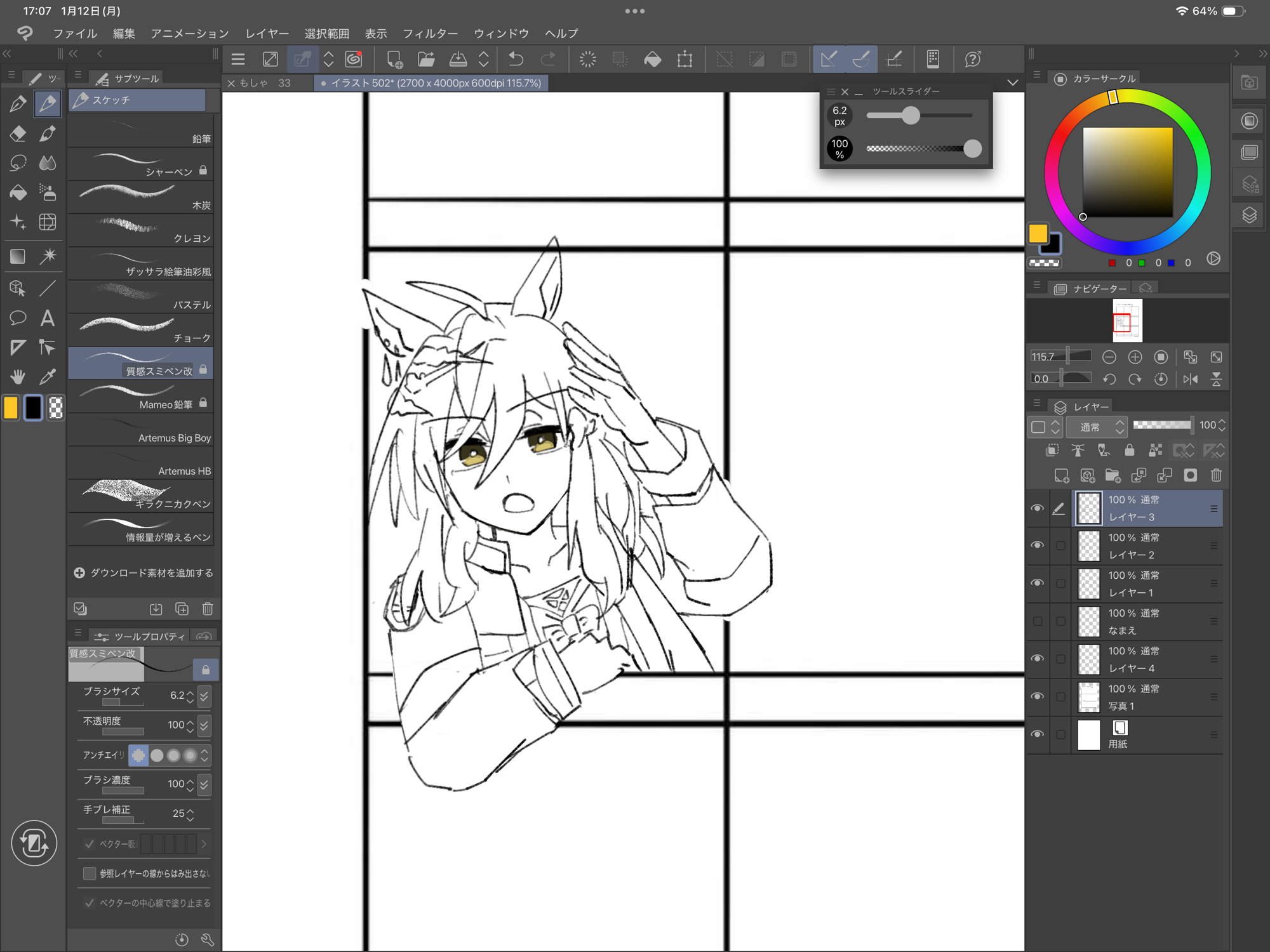
Task: Choose the チョーク brush
Action: (141, 330)
